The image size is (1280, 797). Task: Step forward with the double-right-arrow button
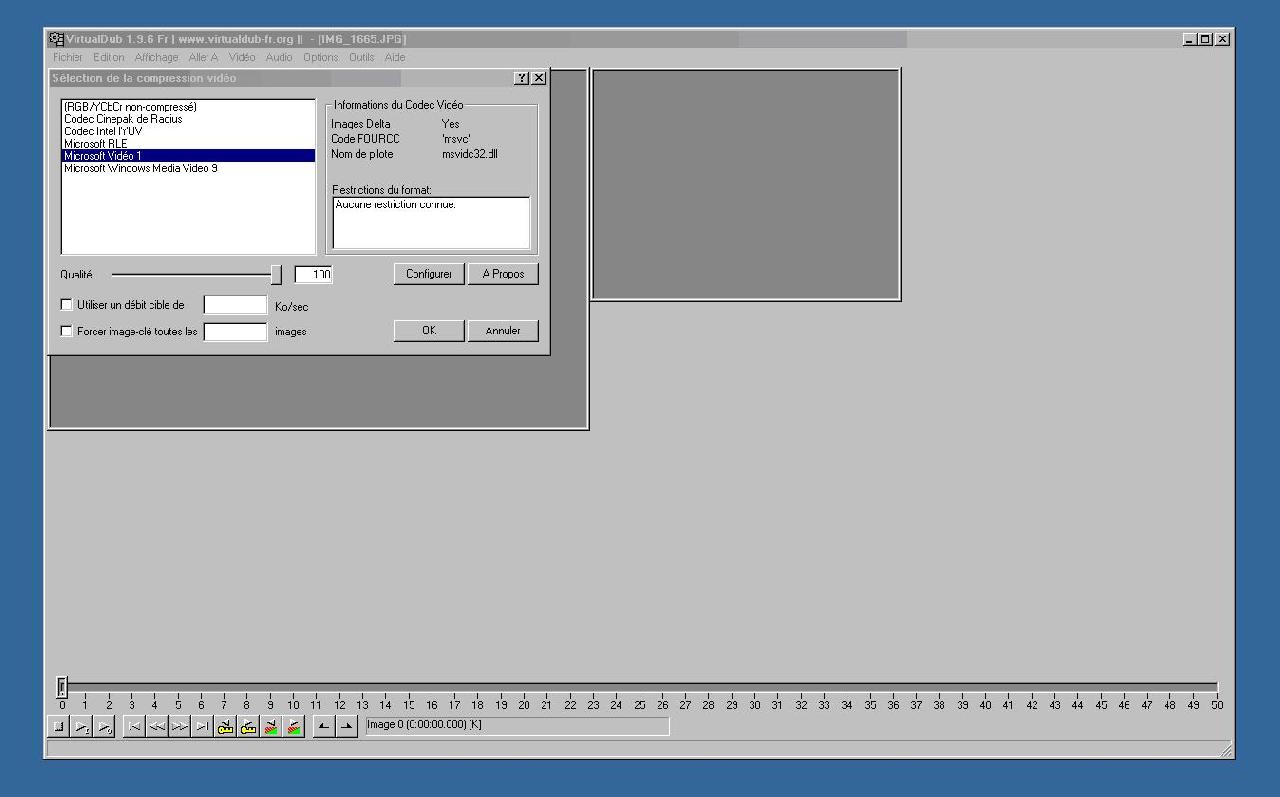click(179, 727)
